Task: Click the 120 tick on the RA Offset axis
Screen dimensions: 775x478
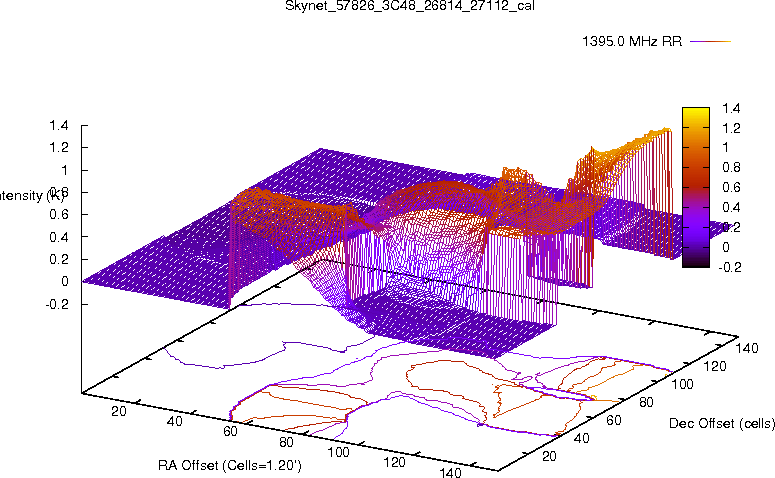Action: click(x=394, y=462)
